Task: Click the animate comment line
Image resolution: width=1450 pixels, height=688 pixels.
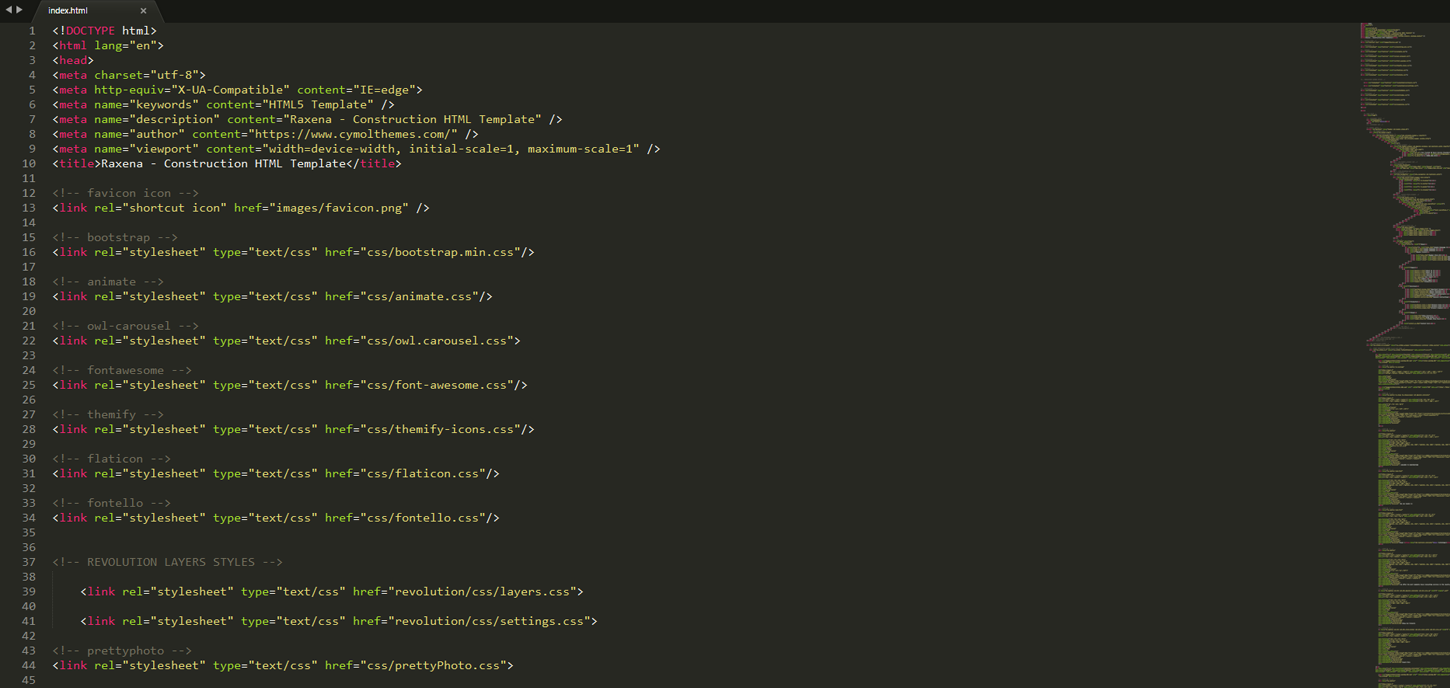Action: tap(108, 281)
